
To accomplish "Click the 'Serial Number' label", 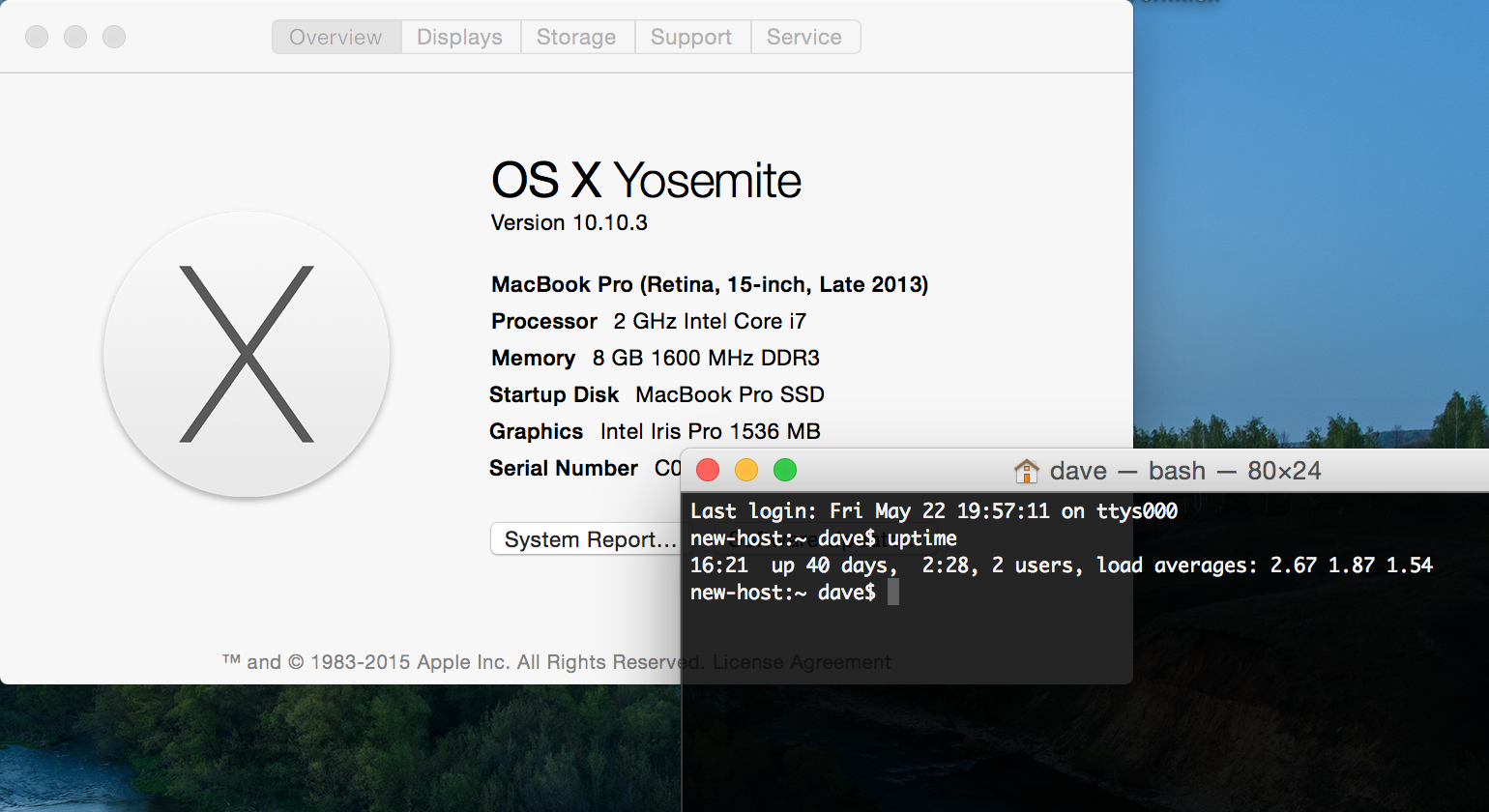I will coord(564,468).
